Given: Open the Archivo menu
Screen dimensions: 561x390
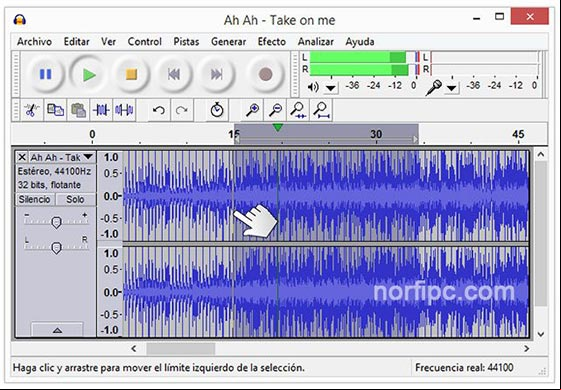Looking at the screenshot, I should pos(34,42).
